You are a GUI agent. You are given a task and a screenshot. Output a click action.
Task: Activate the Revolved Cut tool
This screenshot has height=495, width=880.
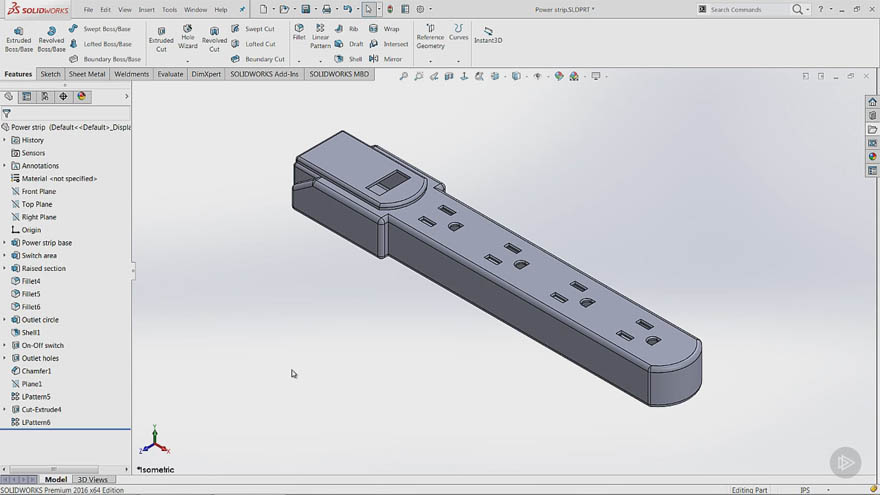(214, 39)
